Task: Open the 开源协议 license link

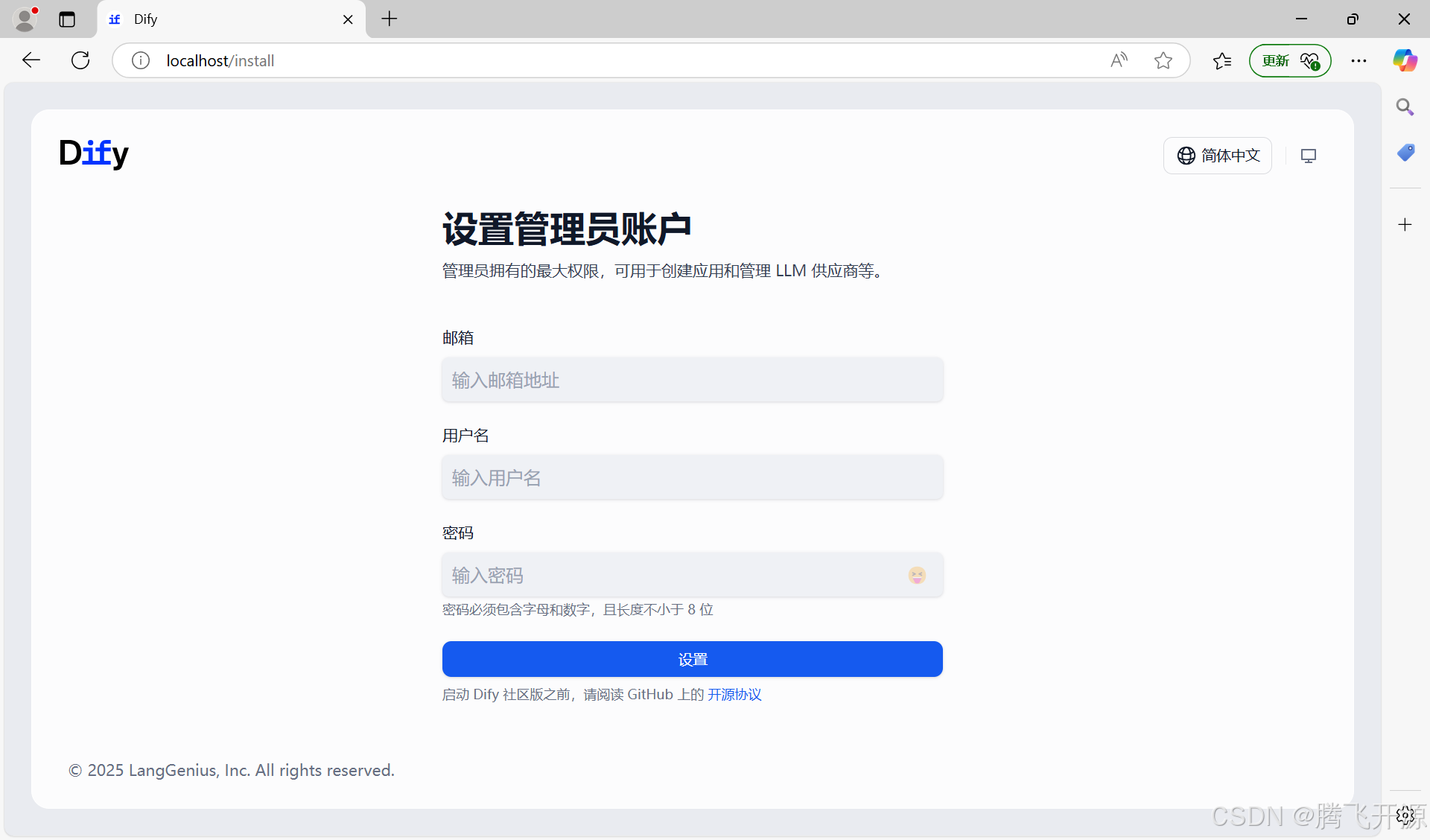Action: (x=734, y=695)
